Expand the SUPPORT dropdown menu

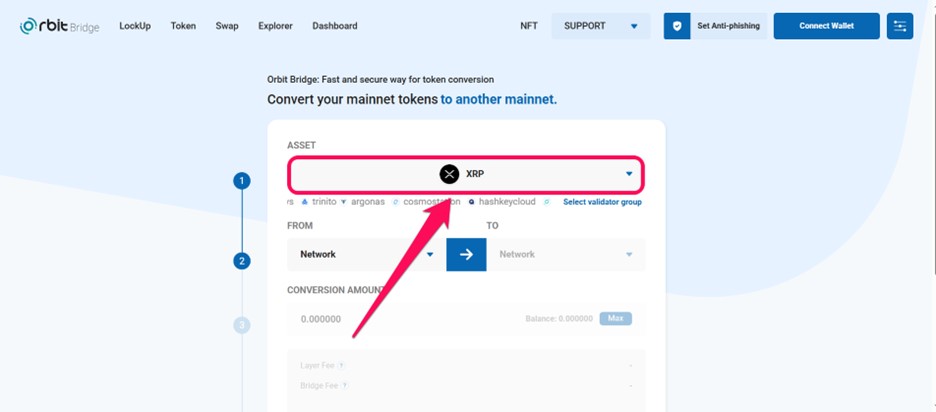(601, 26)
